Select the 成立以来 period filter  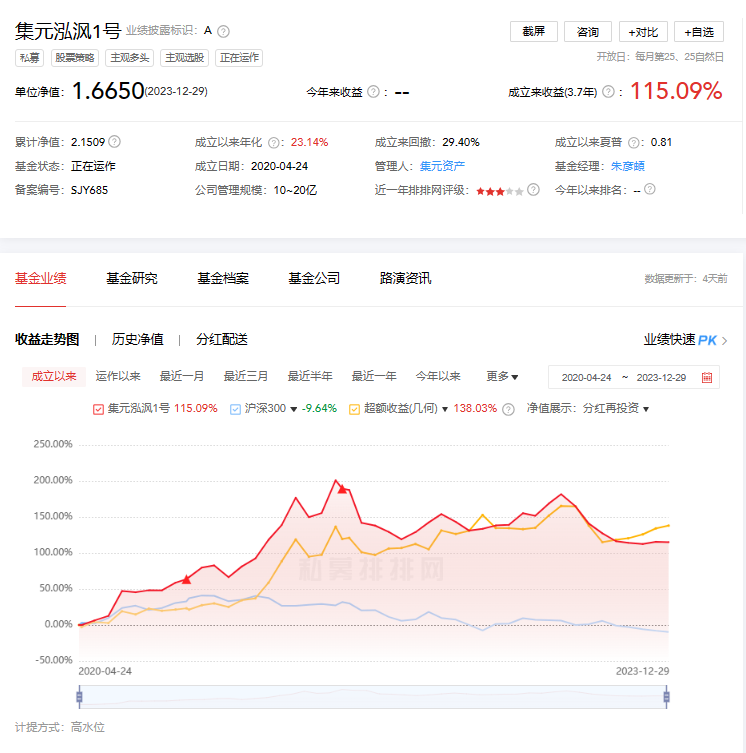pyautogui.click(x=54, y=376)
